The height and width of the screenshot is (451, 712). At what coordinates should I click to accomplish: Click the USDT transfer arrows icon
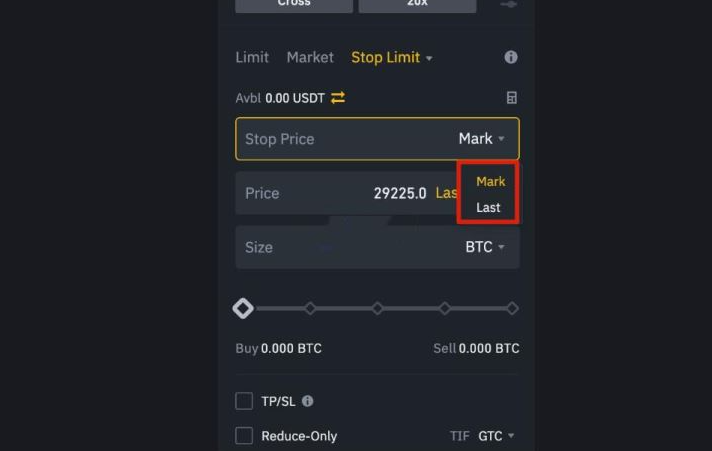coord(338,98)
